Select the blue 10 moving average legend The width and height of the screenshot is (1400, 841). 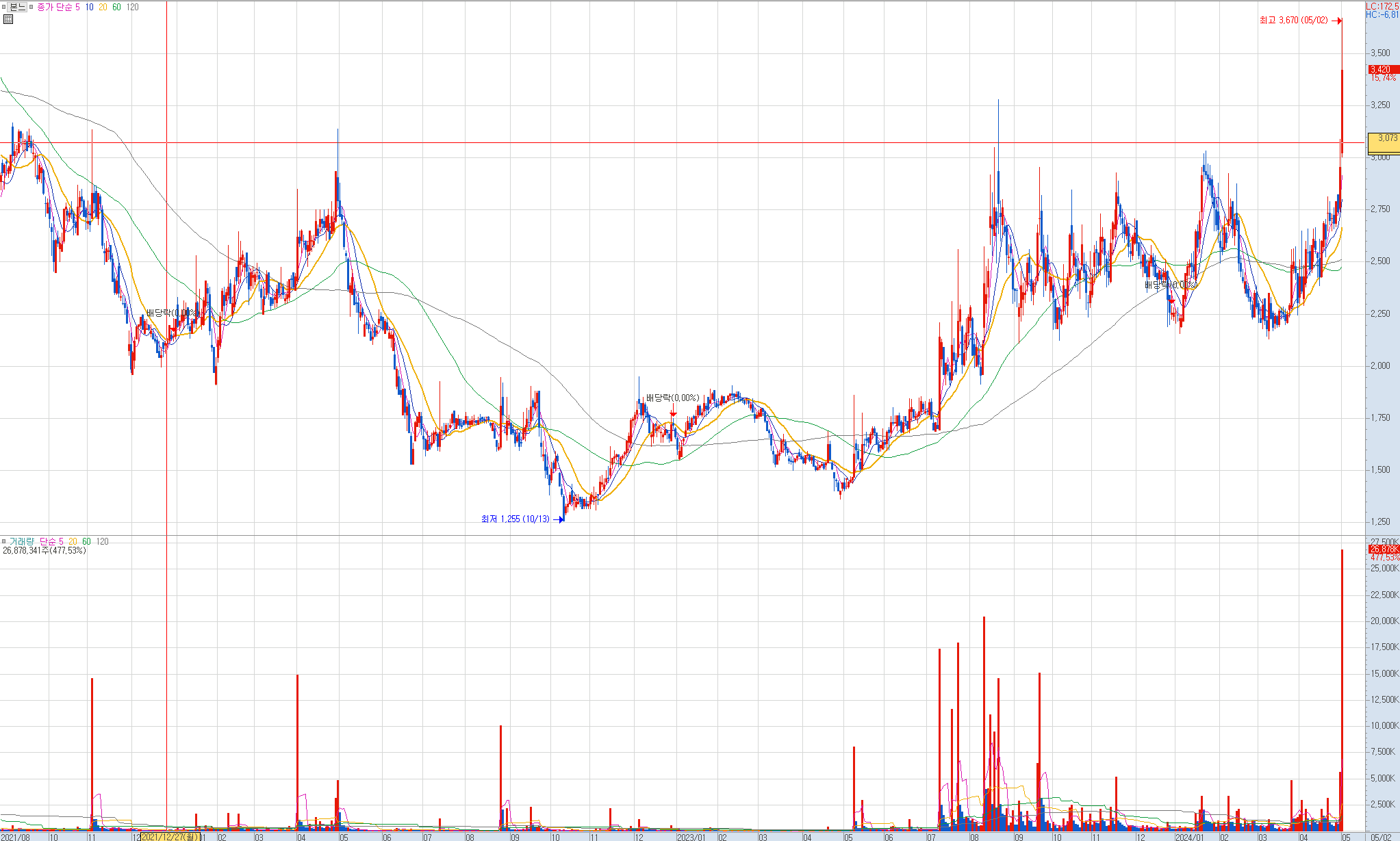click(90, 7)
